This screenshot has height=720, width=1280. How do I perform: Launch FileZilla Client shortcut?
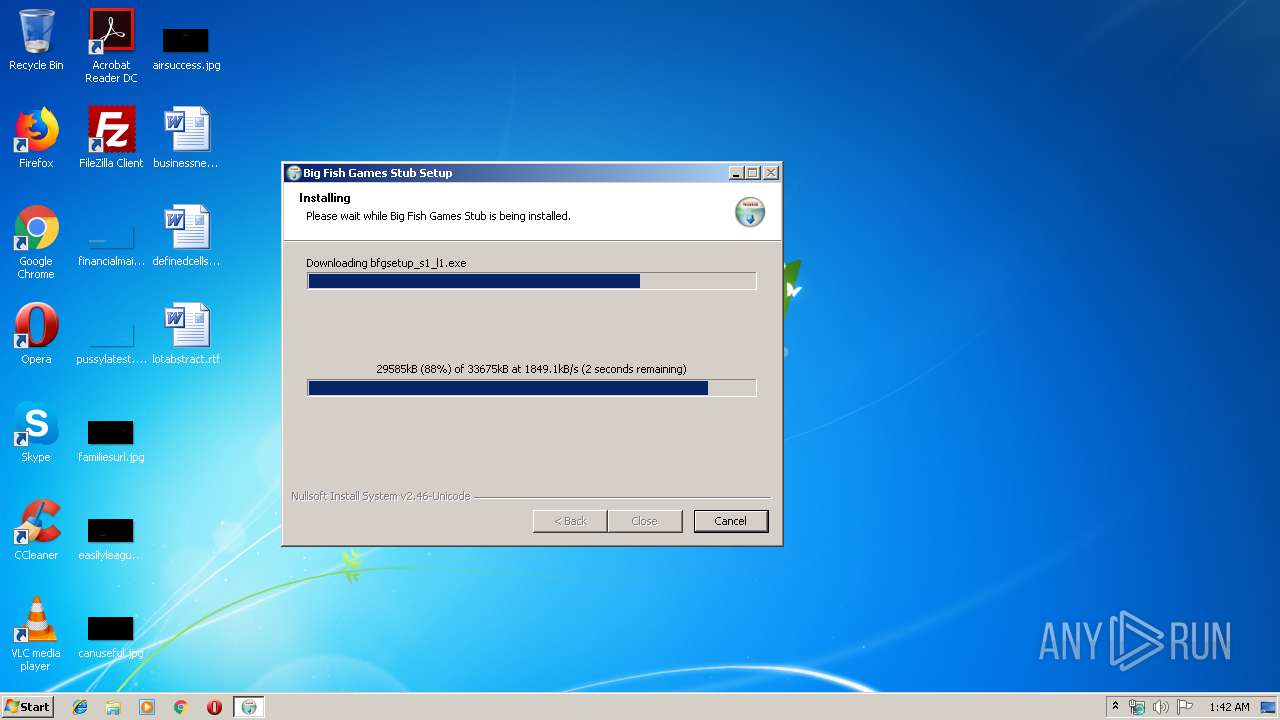(111, 138)
